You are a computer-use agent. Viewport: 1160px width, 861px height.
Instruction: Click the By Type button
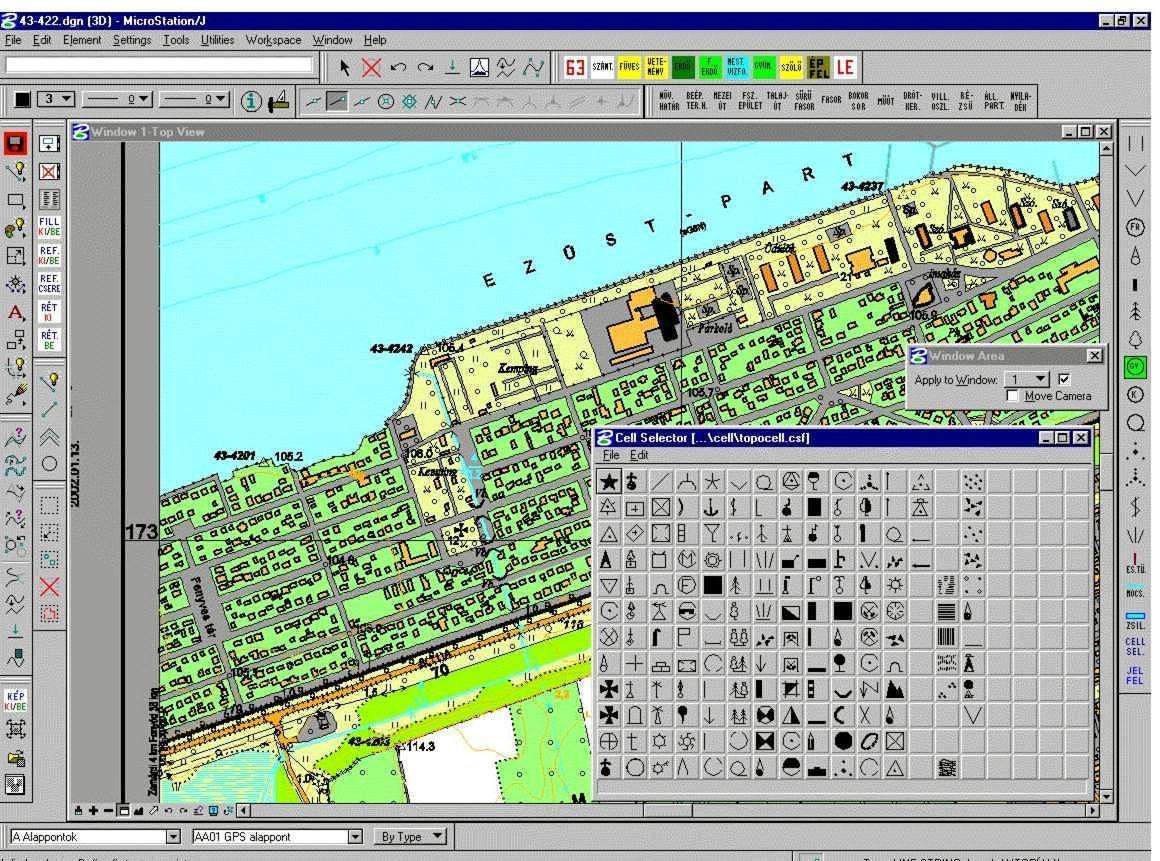tap(410, 837)
